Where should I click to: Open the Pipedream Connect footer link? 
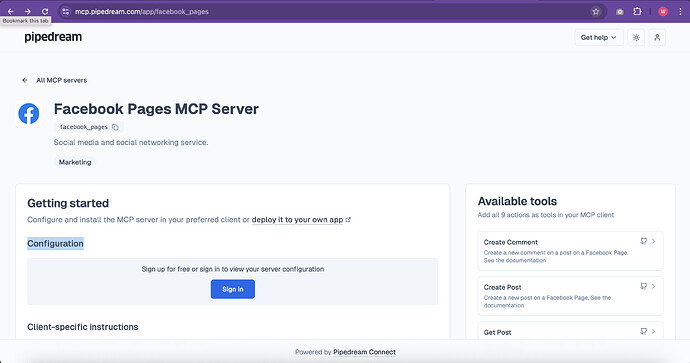click(364, 352)
